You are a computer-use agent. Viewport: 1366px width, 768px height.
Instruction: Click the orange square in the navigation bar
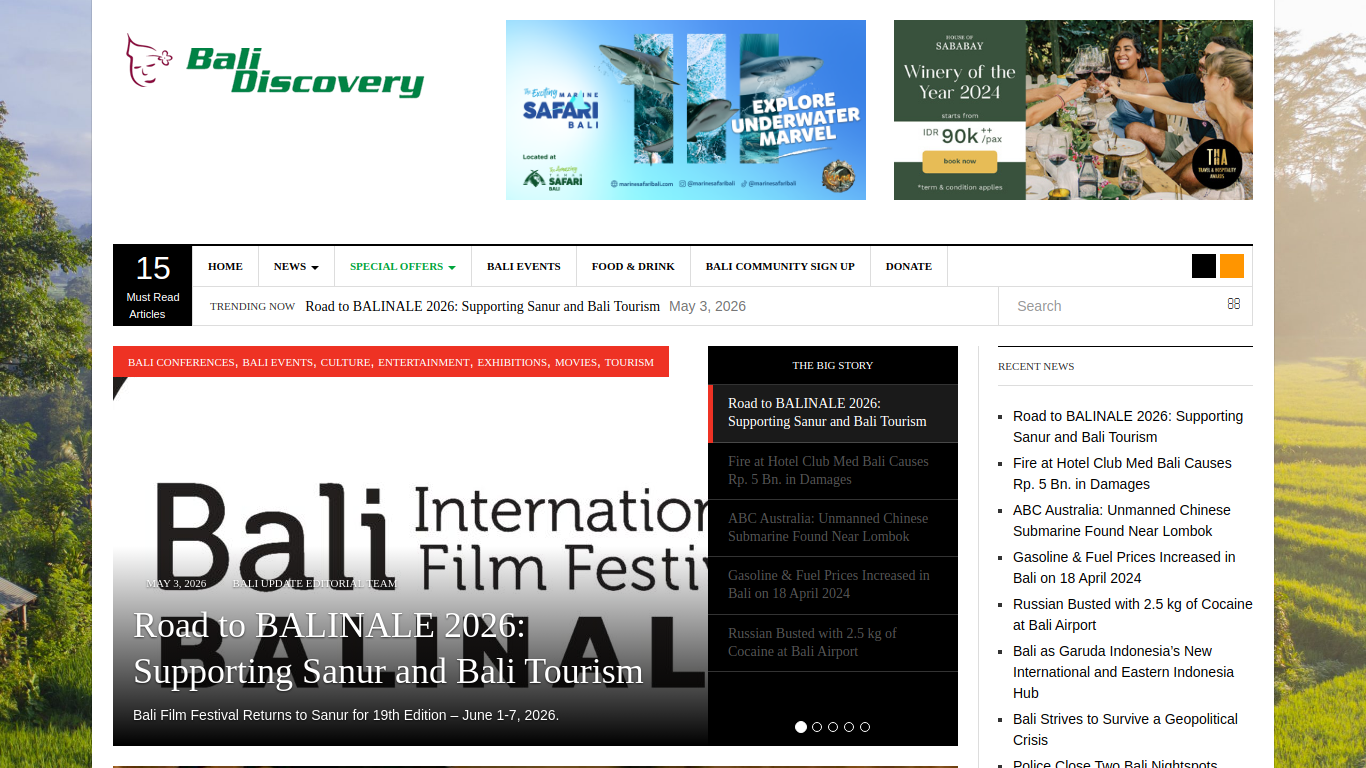click(1232, 266)
